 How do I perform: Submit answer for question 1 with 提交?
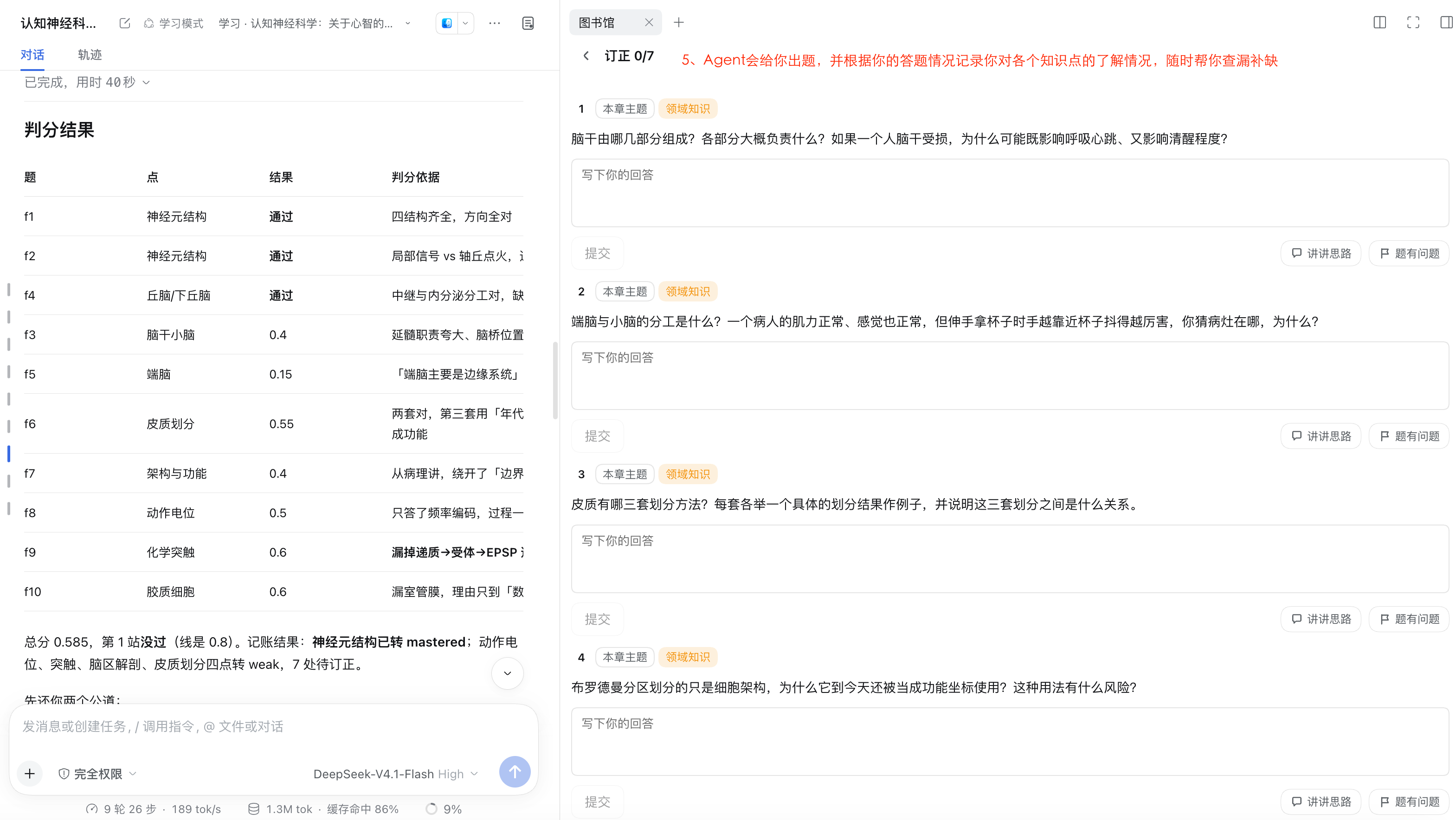(x=598, y=253)
